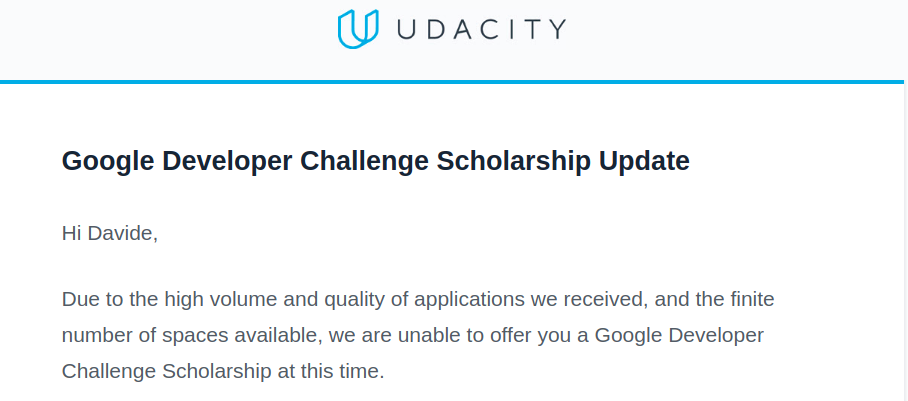Click the blue divider line under header
This screenshot has width=908, height=401.
click(x=454, y=81)
